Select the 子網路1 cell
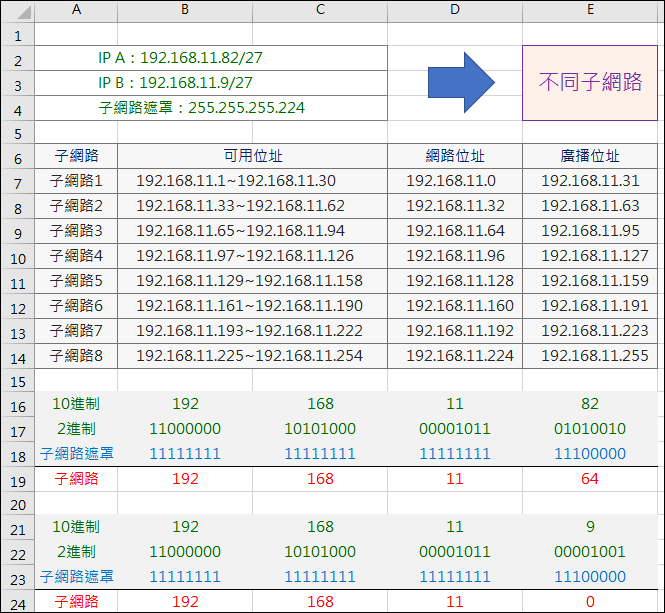 (x=76, y=181)
